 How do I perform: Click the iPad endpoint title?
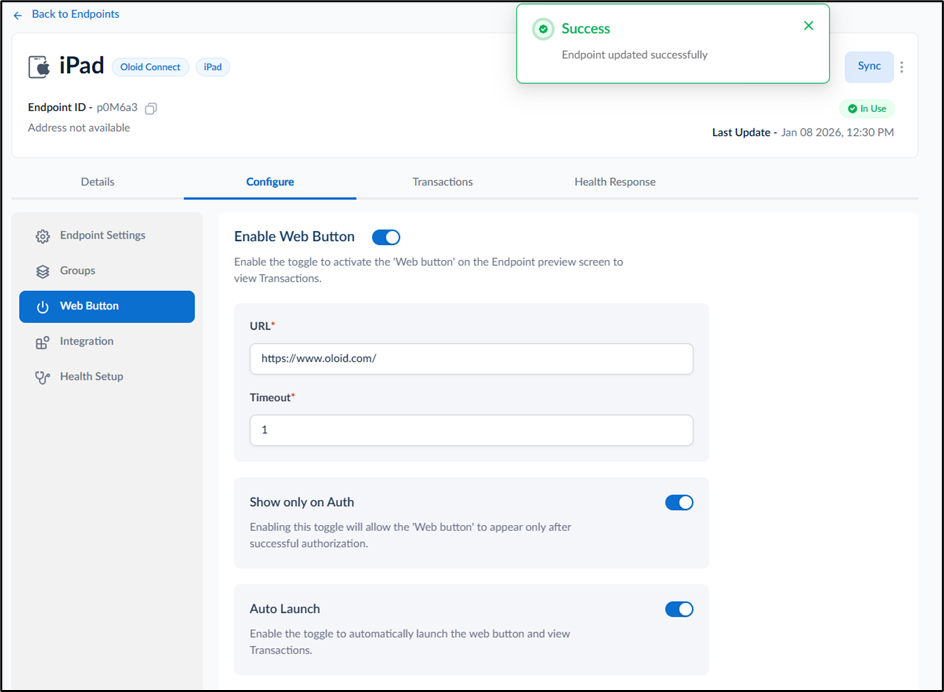click(82, 65)
